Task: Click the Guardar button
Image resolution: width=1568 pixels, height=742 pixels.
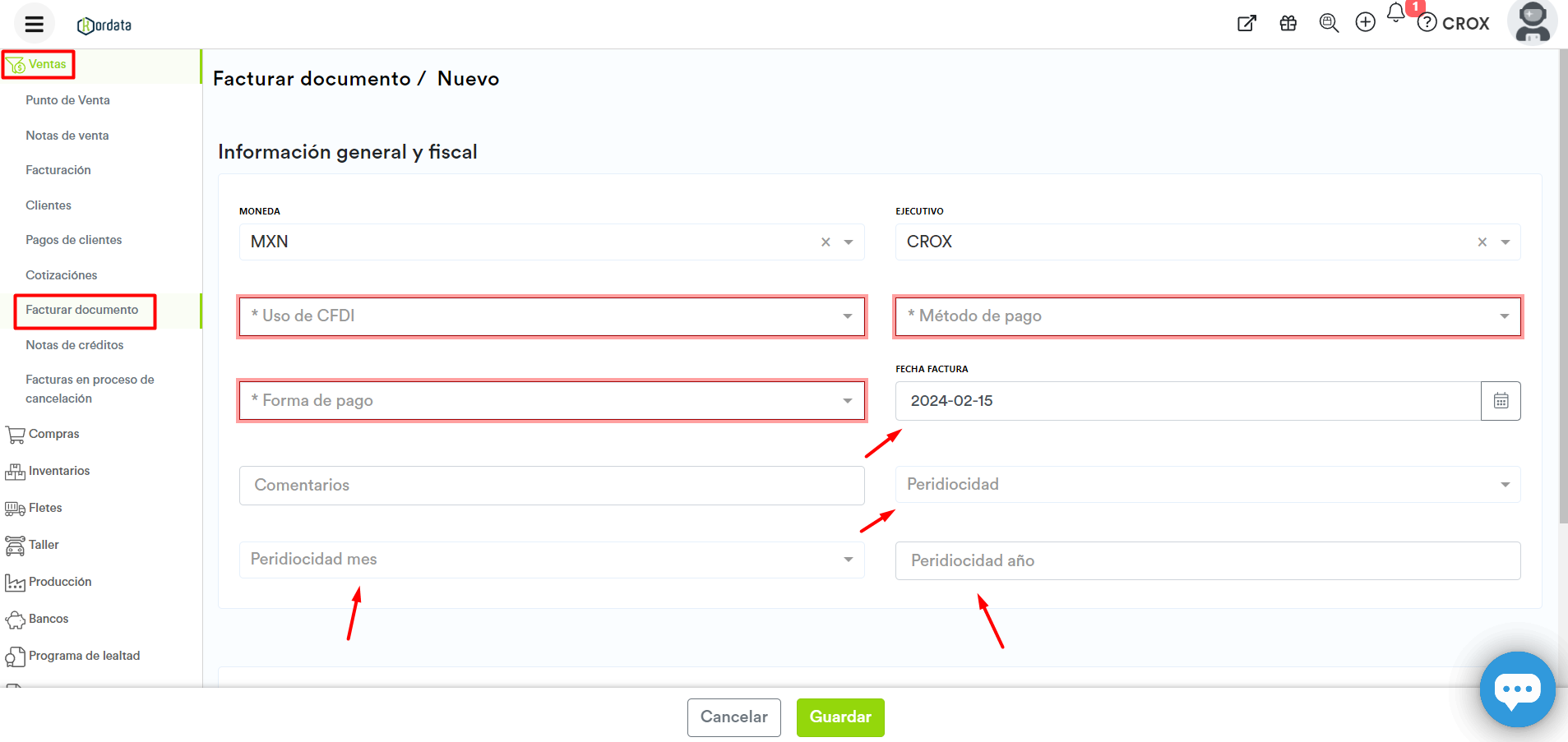Action: click(x=840, y=717)
